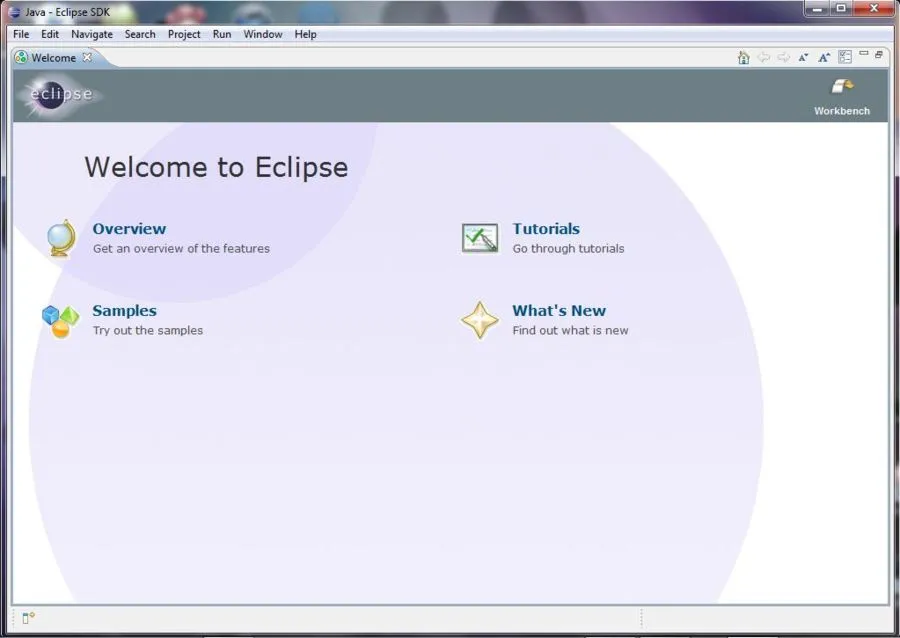This screenshot has height=638, width=900.
Task: Open the Workbench via its icon
Action: [x=843, y=87]
